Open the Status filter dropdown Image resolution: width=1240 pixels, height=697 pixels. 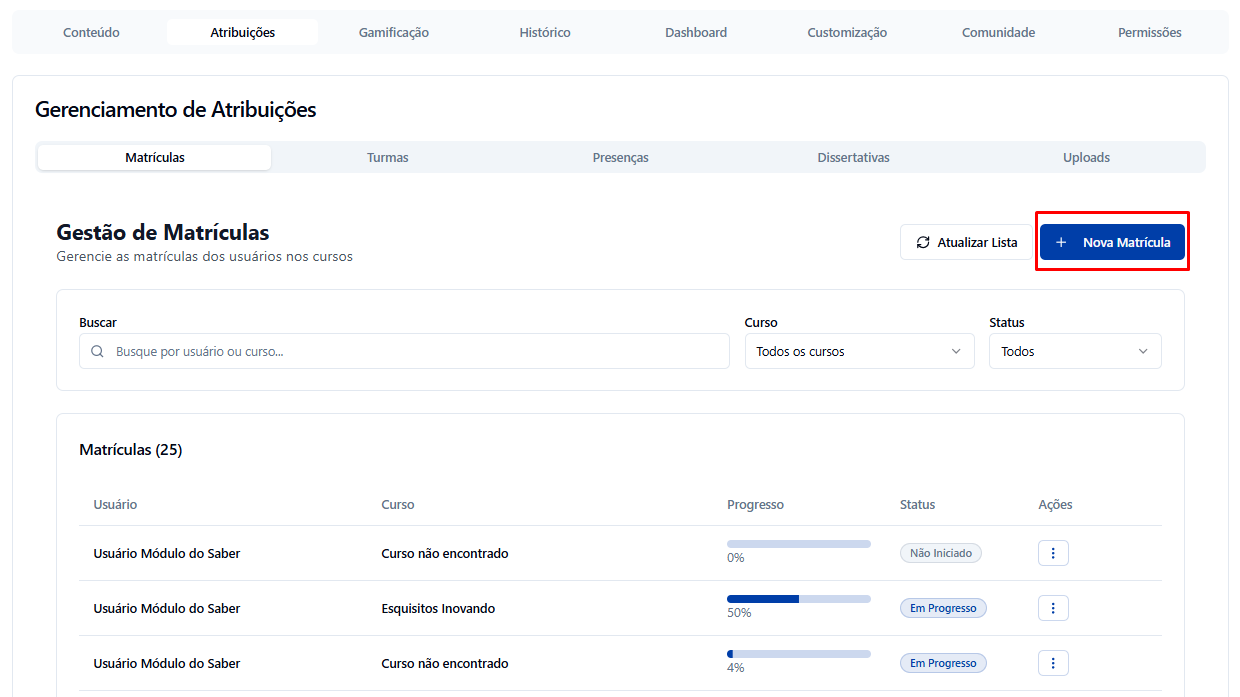(x=1075, y=352)
